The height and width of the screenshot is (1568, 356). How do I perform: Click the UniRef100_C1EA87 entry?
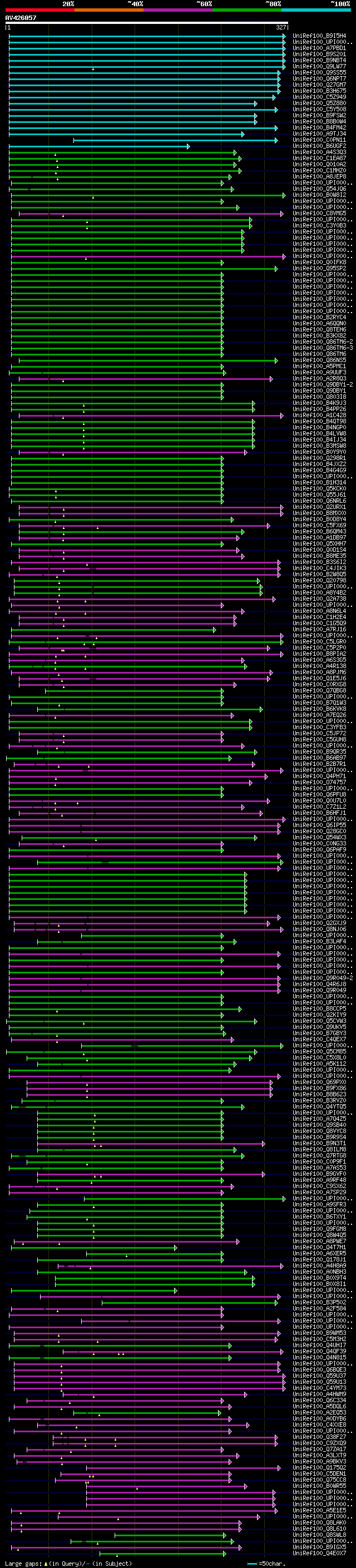click(319, 159)
